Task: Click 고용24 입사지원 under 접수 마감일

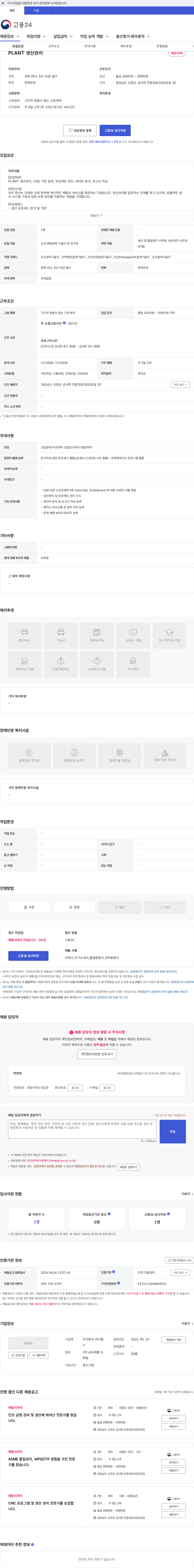Action: click(x=28, y=956)
